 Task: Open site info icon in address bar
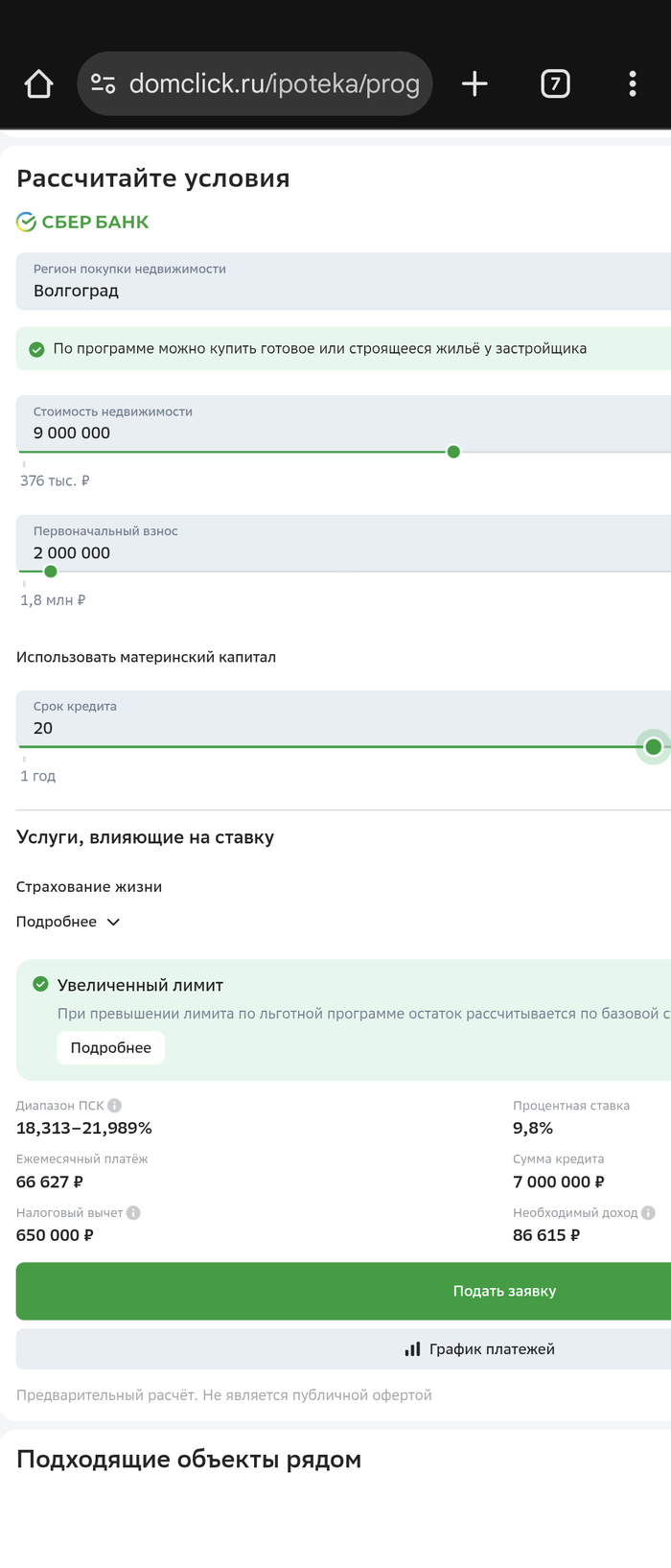tap(104, 84)
